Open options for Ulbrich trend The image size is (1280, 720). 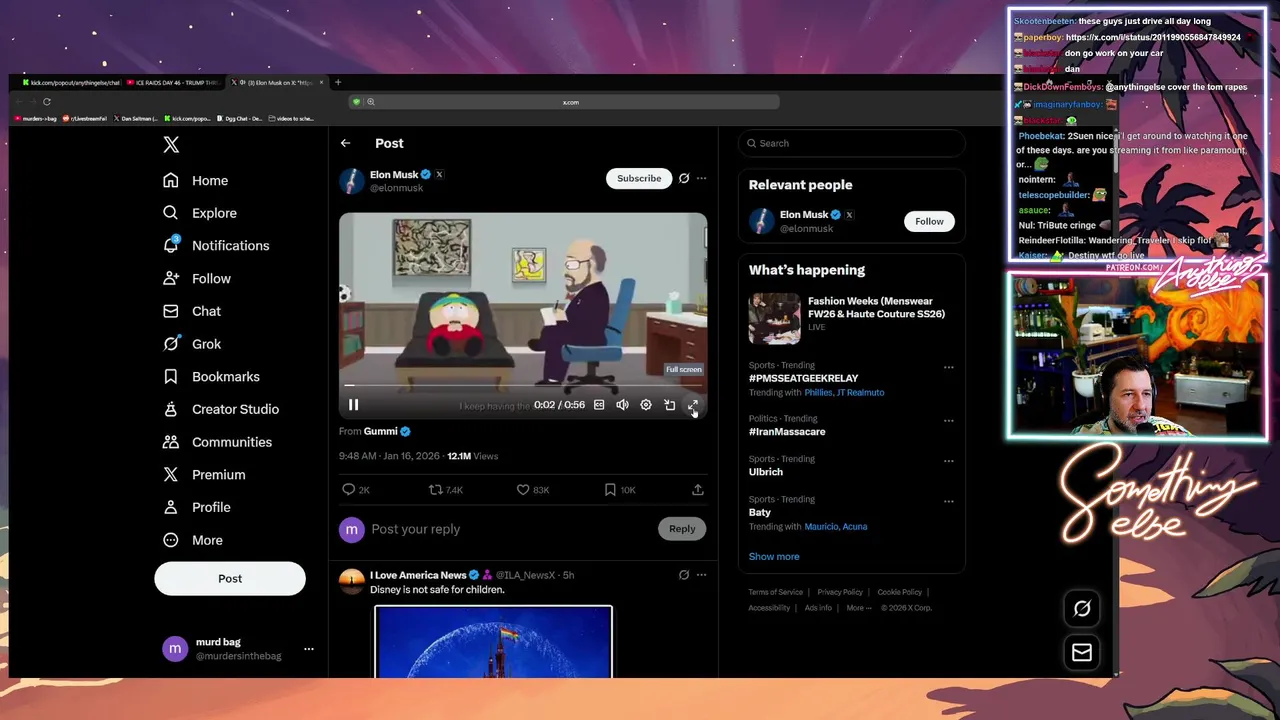point(949,461)
